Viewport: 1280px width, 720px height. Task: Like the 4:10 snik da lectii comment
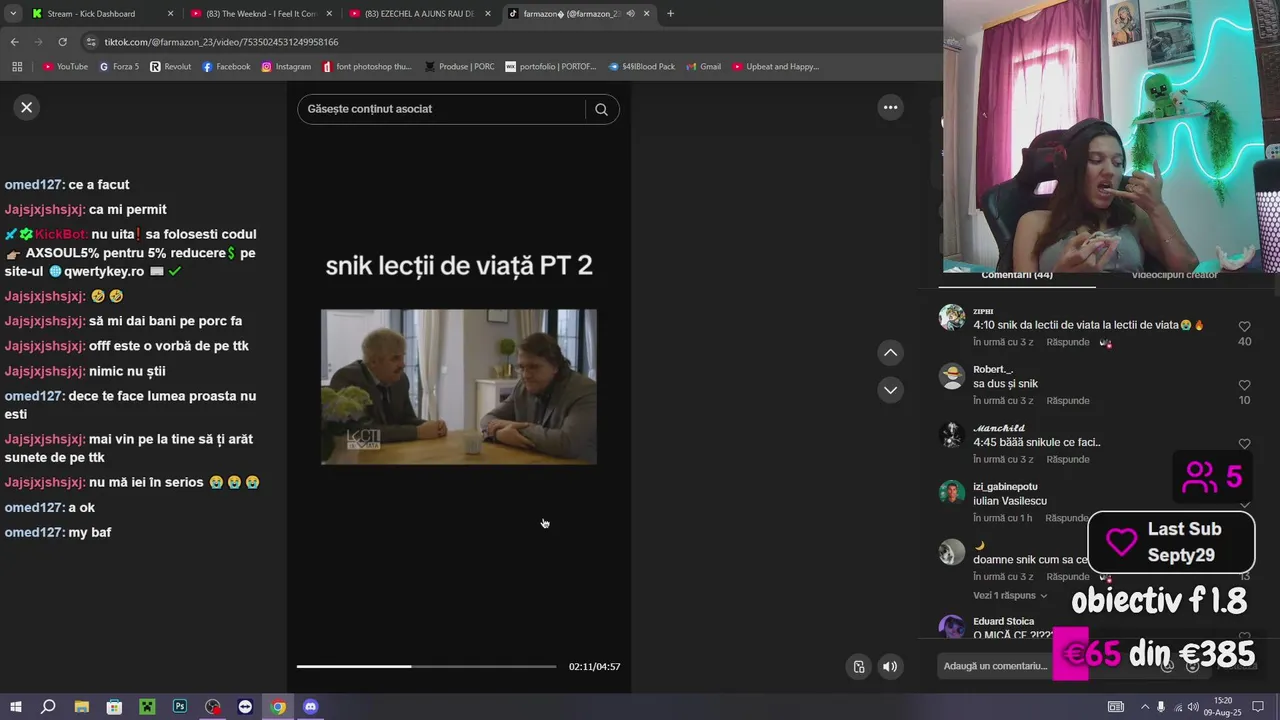tap(1244, 327)
